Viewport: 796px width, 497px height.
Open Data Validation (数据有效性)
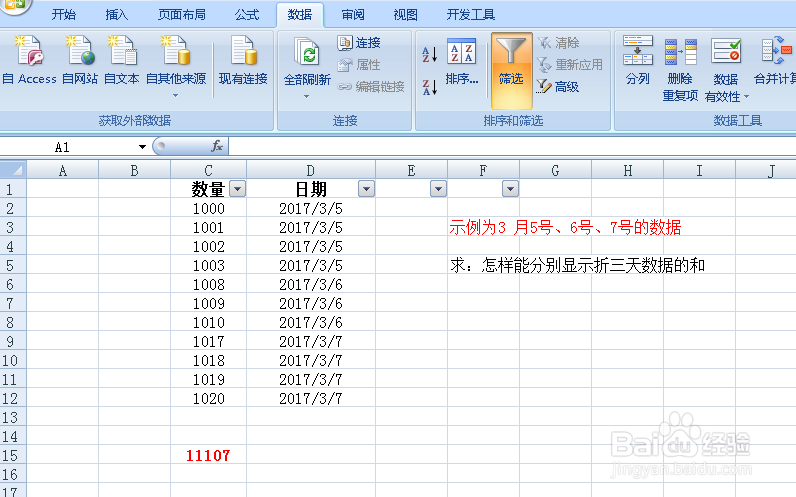coord(726,69)
